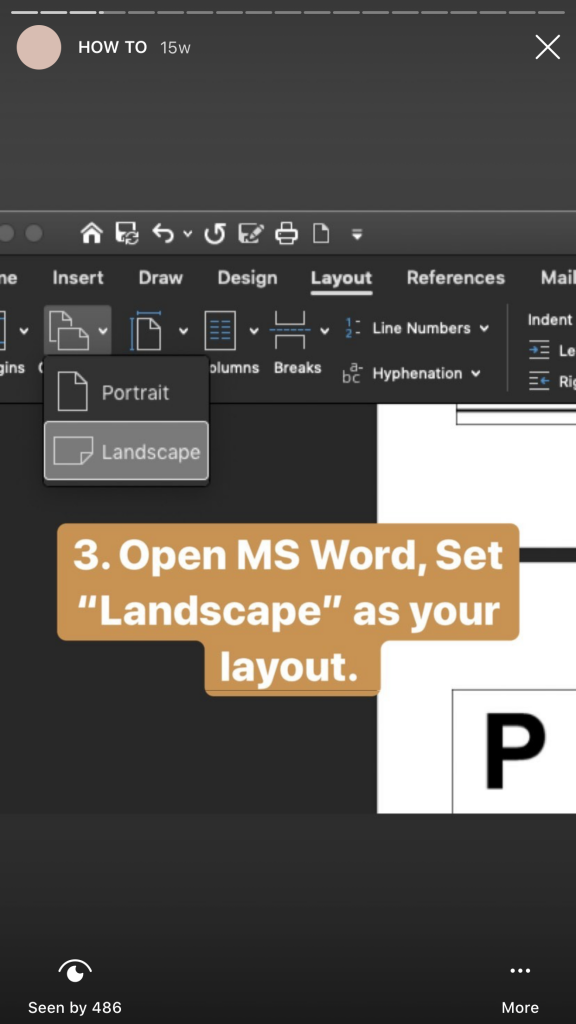Click the Size page icon
This screenshot has width=576, height=1024.
[146, 330]
